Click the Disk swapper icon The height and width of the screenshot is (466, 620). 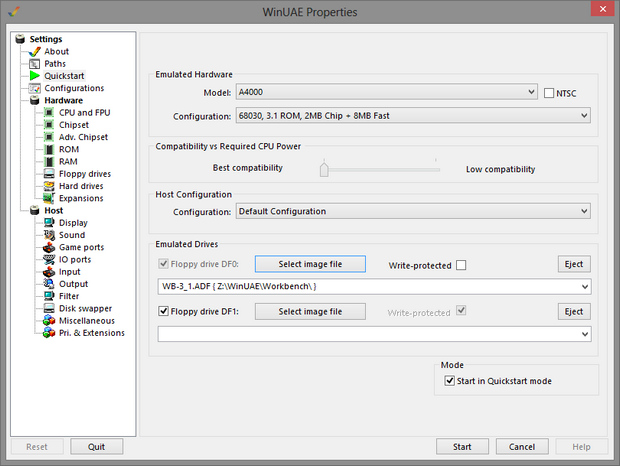click(x=49, y=308)
